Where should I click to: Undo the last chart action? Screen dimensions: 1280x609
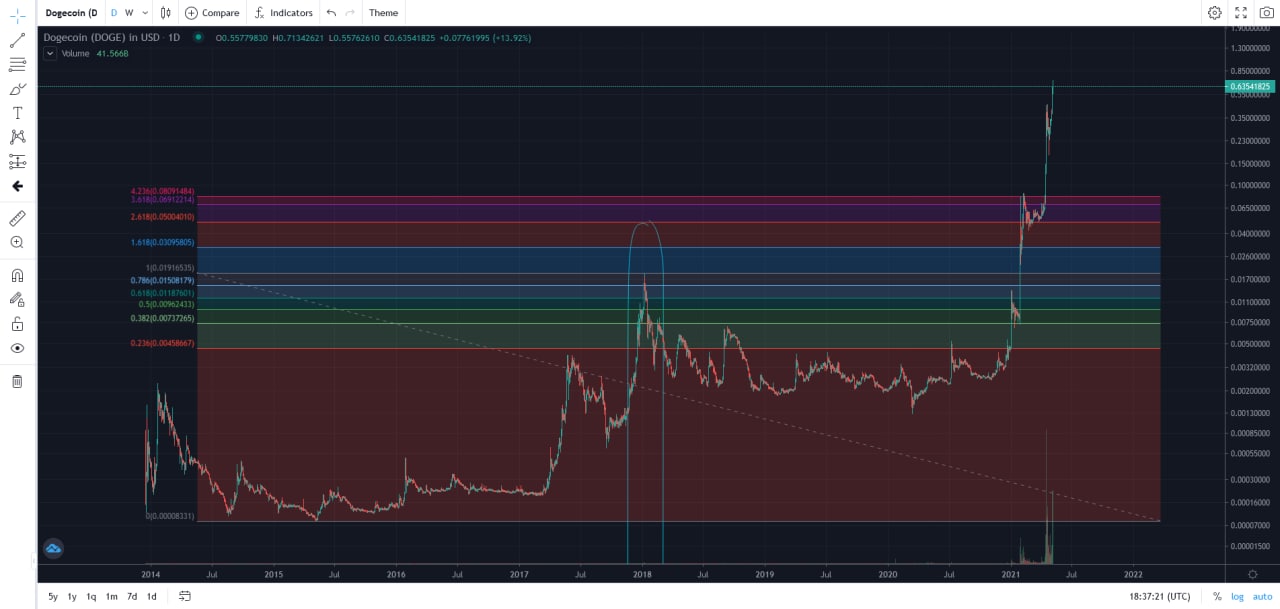click(x=331, y=13)
